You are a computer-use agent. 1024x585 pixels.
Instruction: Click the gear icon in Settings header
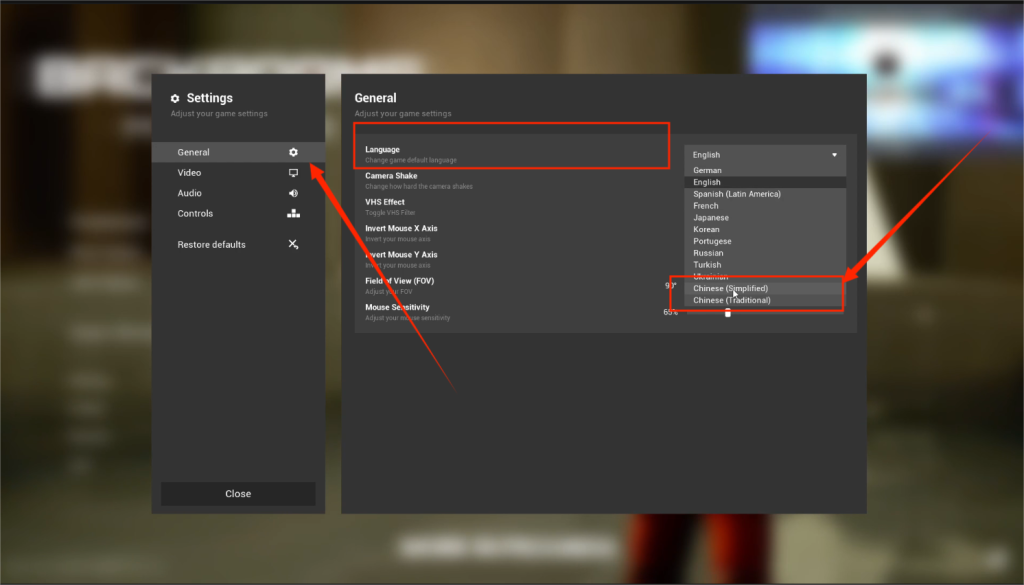tap(175, 98)
